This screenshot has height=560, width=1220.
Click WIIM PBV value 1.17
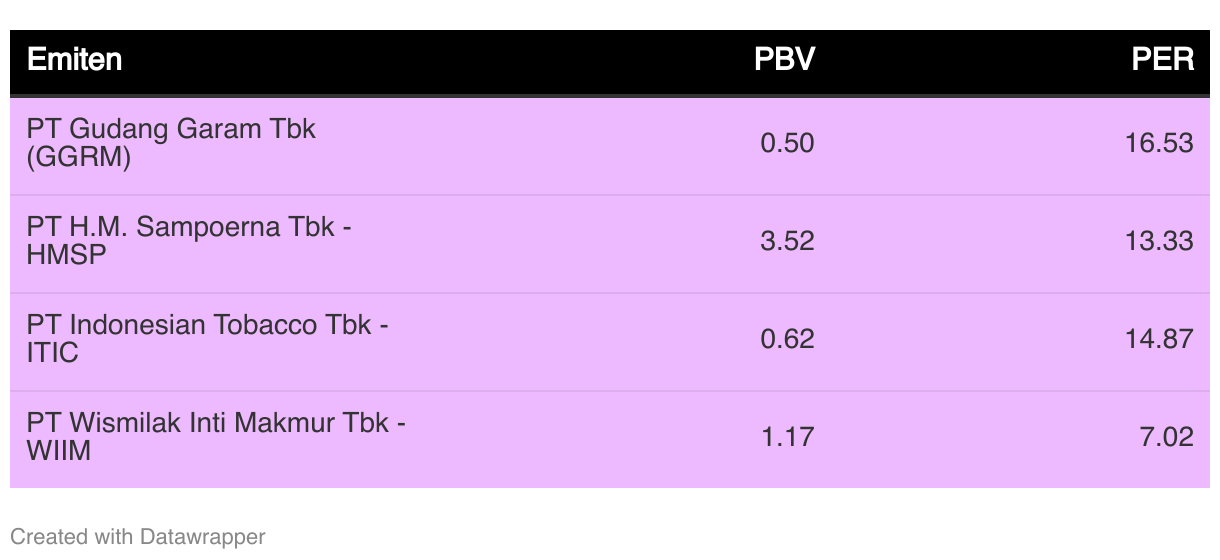[787, 437]
